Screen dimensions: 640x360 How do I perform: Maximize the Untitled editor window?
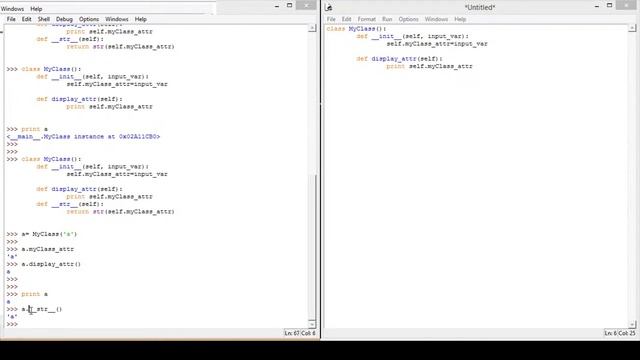click(x=609, y=5)
